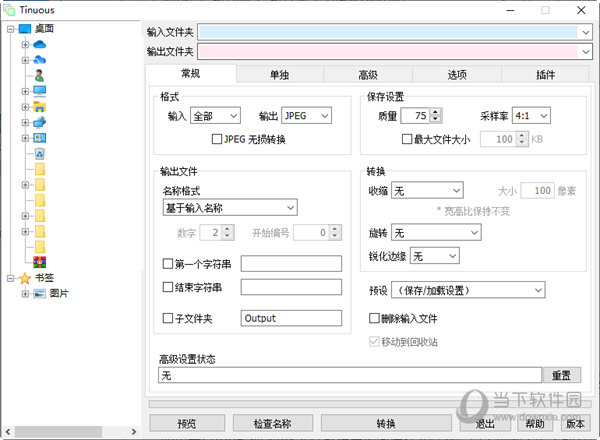The height and width of the screenshot is (440, 600).
Task: Expand the 图片 tree node
Action: click(x=25, y=294)
